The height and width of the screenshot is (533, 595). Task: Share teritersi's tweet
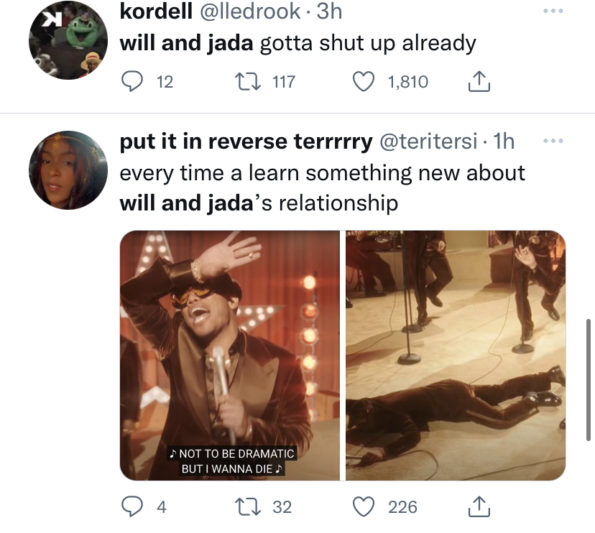(479, 507)
